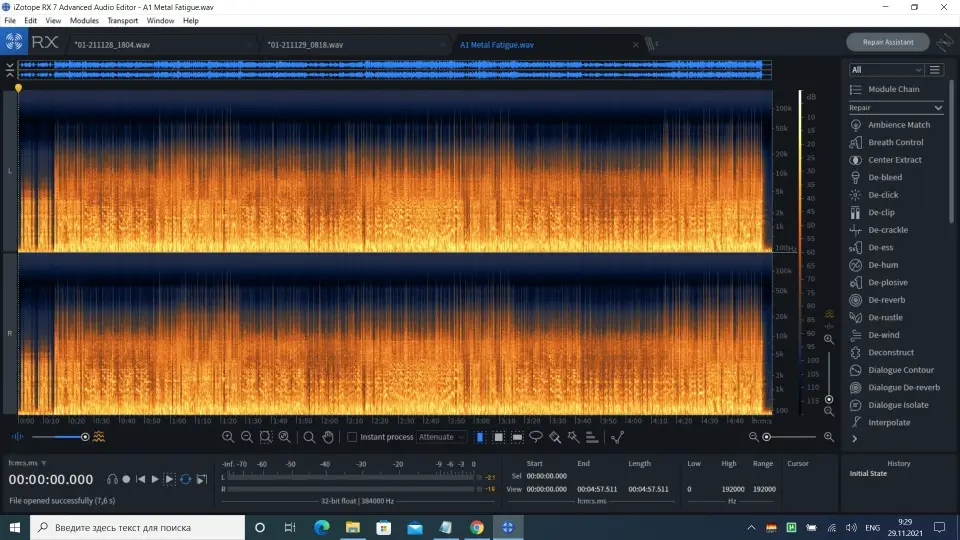Click the record button in transport

[126, 480]
